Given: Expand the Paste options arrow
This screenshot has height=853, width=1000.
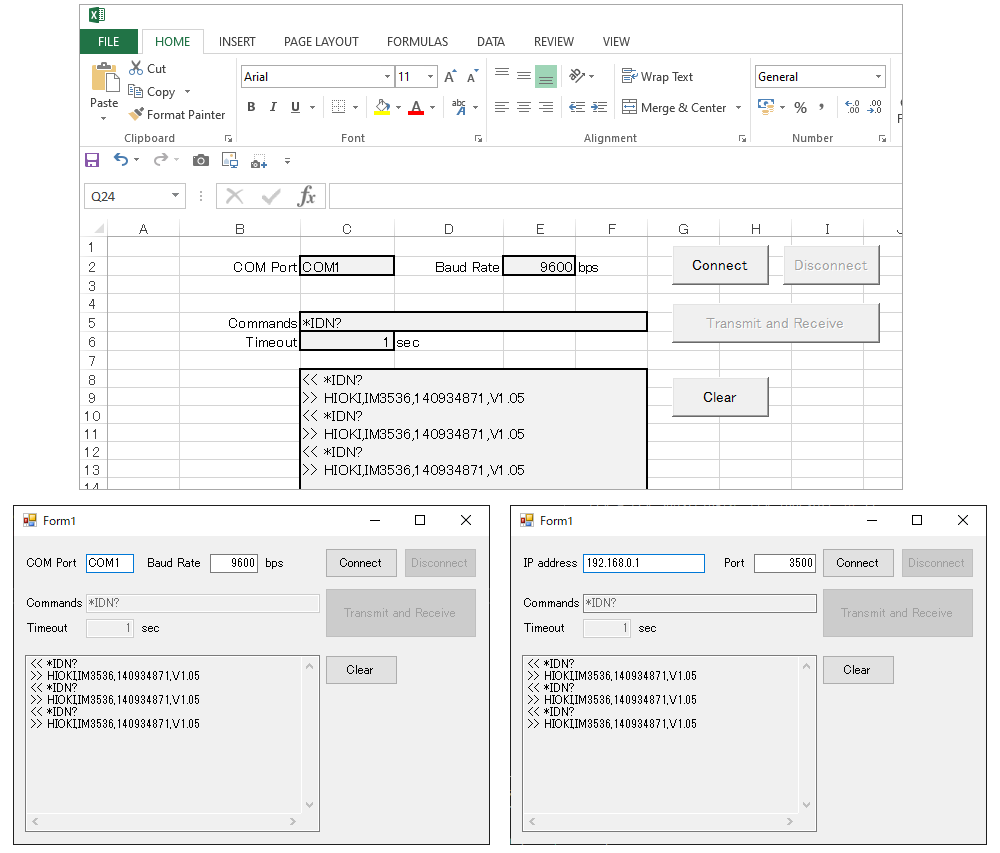Looking at the screenshot, I should (103, 119).
